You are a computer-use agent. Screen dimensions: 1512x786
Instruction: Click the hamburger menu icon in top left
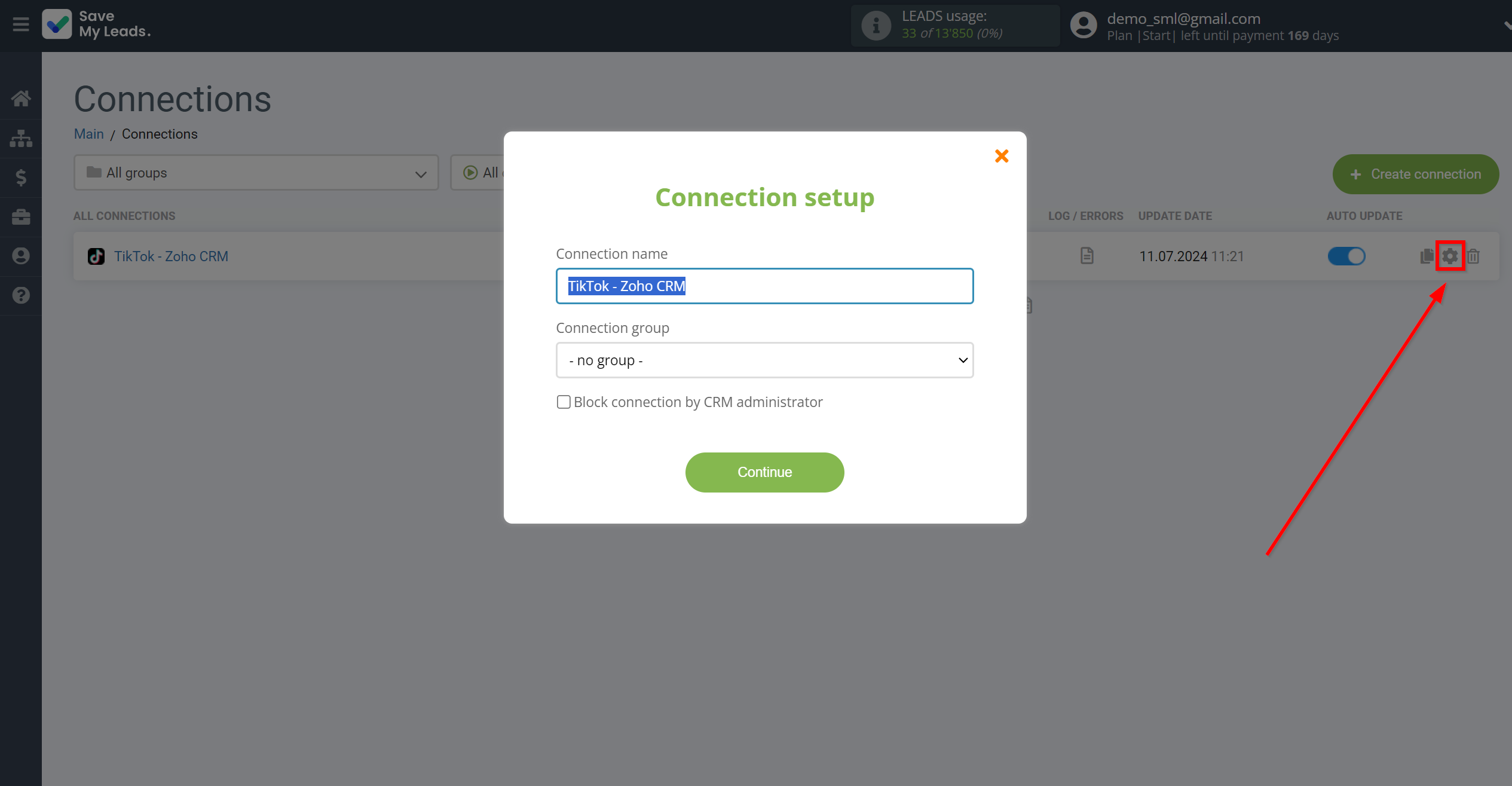pyautogui.click(x=20, y=24)
